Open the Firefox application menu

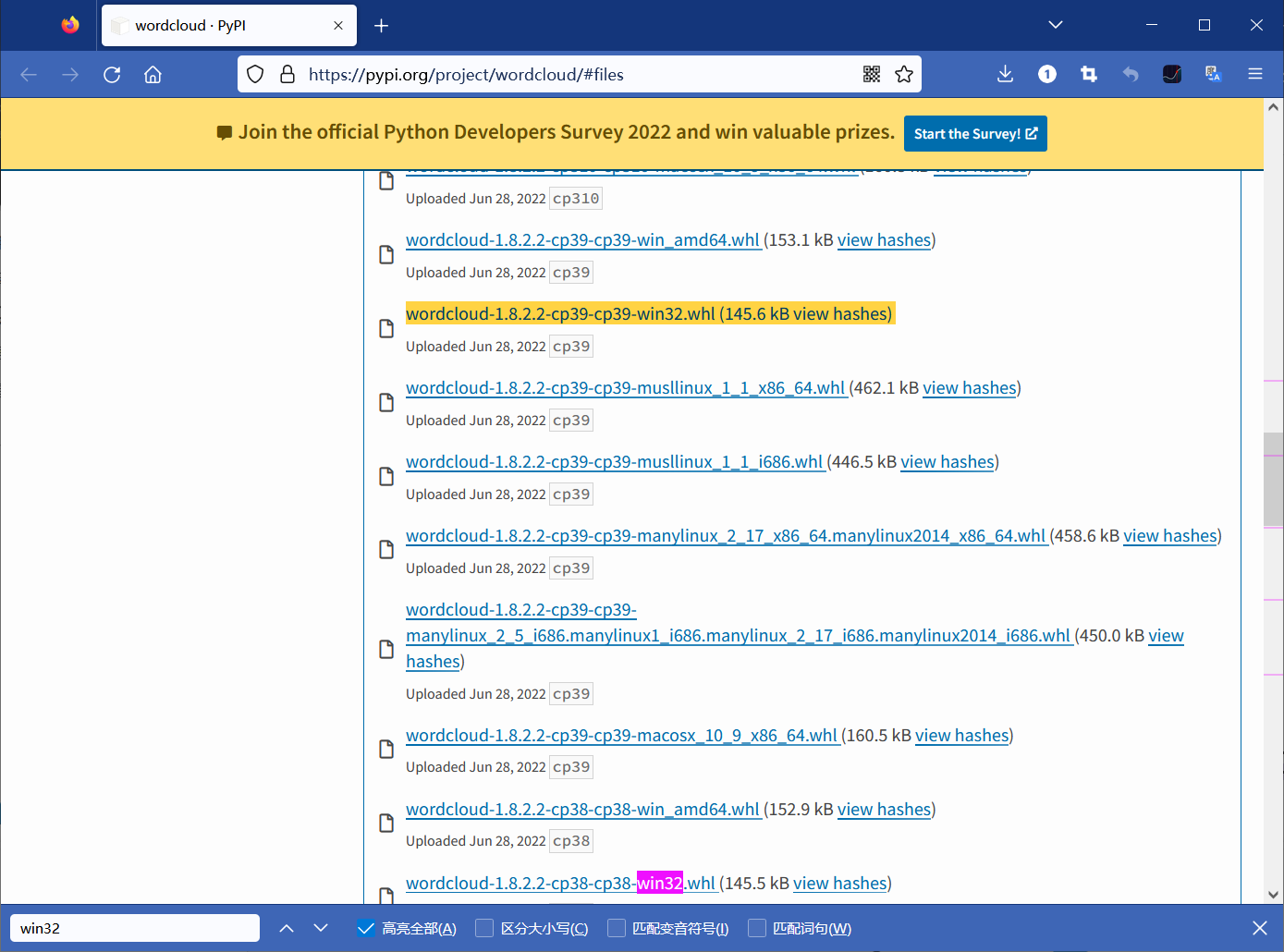(x=1255, y=75)
